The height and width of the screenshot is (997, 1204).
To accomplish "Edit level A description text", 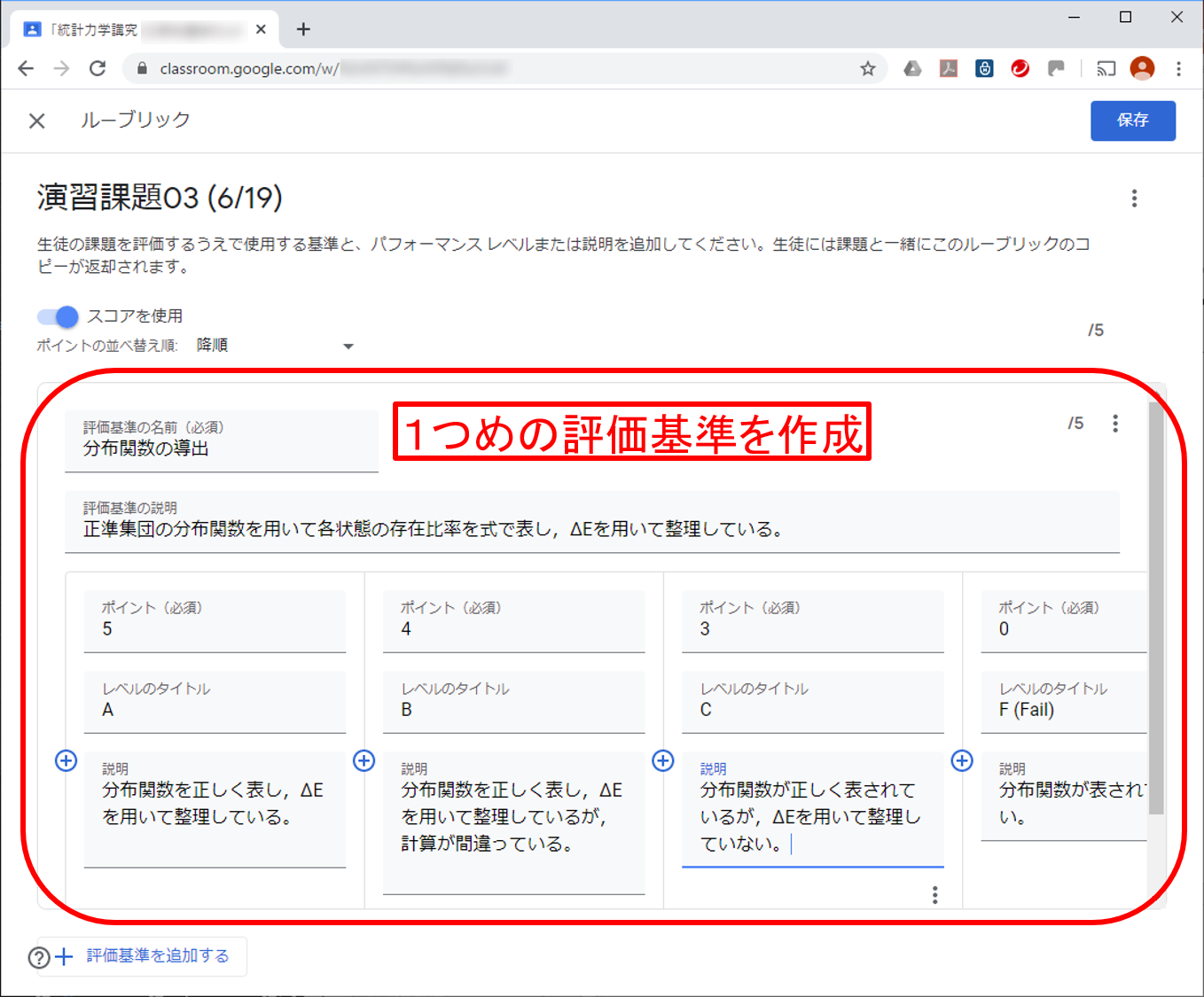I will click(x=215, y=809).
